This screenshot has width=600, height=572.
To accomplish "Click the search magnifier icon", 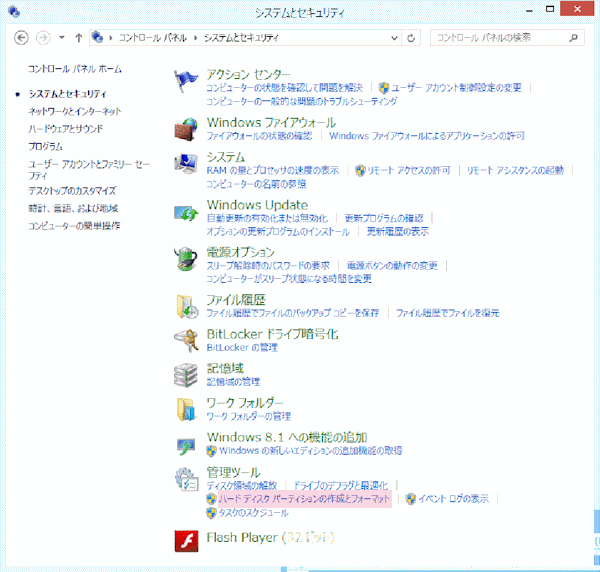I will [x=573, y=37].
